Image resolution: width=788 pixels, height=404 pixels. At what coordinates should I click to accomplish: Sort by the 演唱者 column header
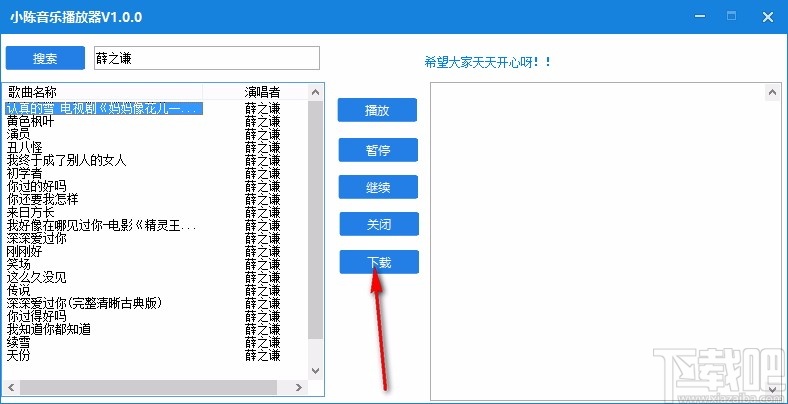point(262,92)
